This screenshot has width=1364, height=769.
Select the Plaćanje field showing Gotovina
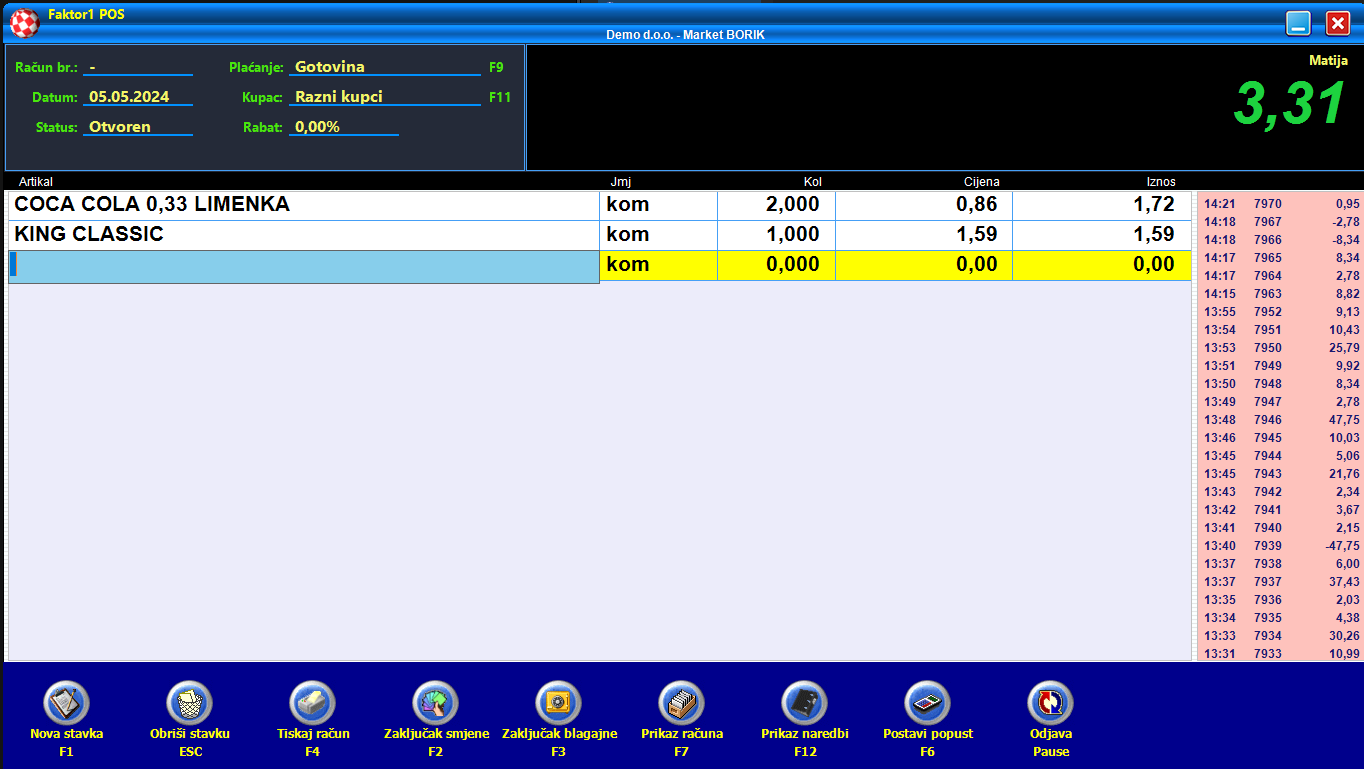pyautogui.click(x=385, y=67)
